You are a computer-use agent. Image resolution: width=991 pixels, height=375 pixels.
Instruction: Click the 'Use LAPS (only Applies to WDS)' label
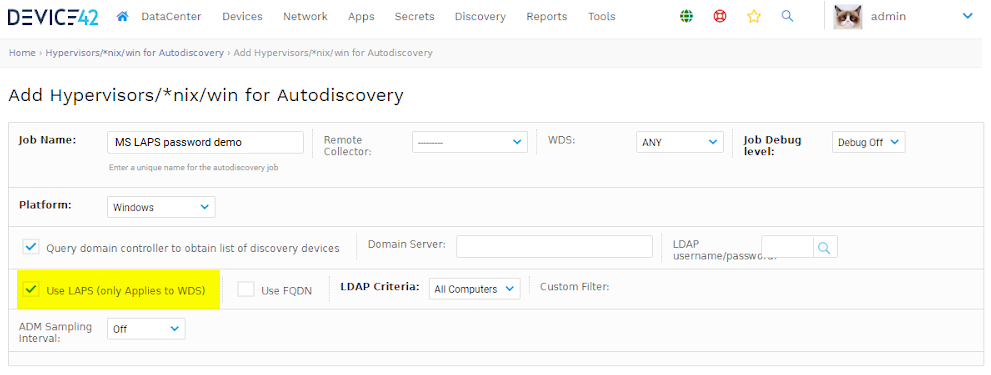(x=126, y=291)
